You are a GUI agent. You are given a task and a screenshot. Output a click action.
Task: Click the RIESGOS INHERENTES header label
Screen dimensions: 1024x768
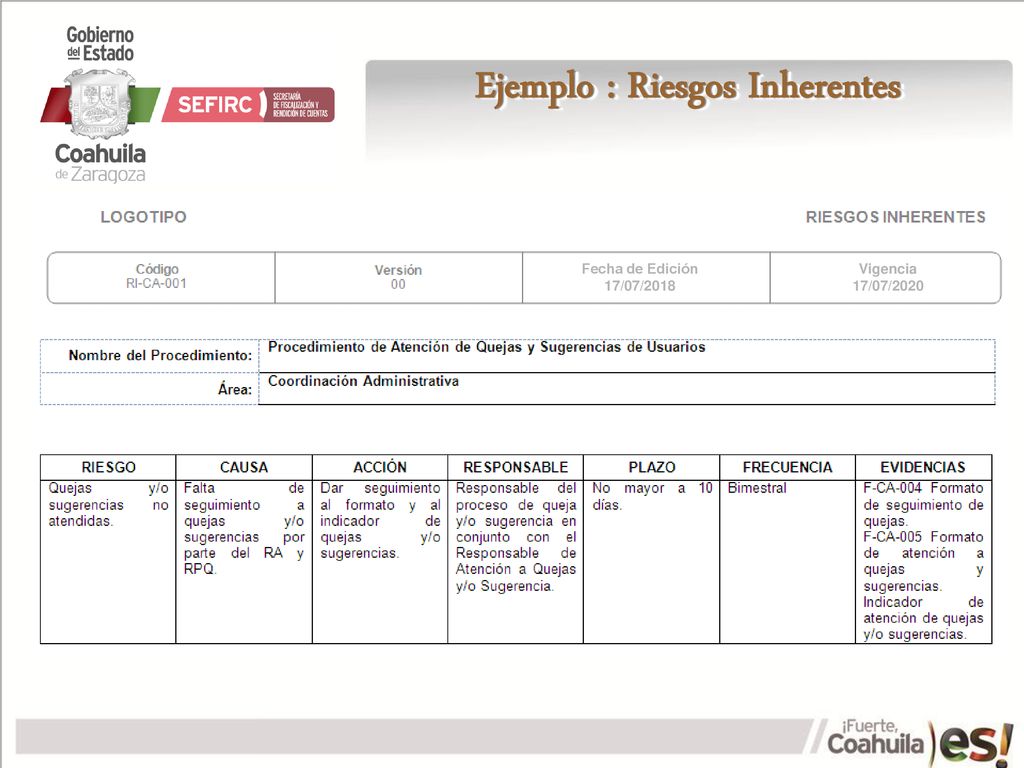(895, 217)
